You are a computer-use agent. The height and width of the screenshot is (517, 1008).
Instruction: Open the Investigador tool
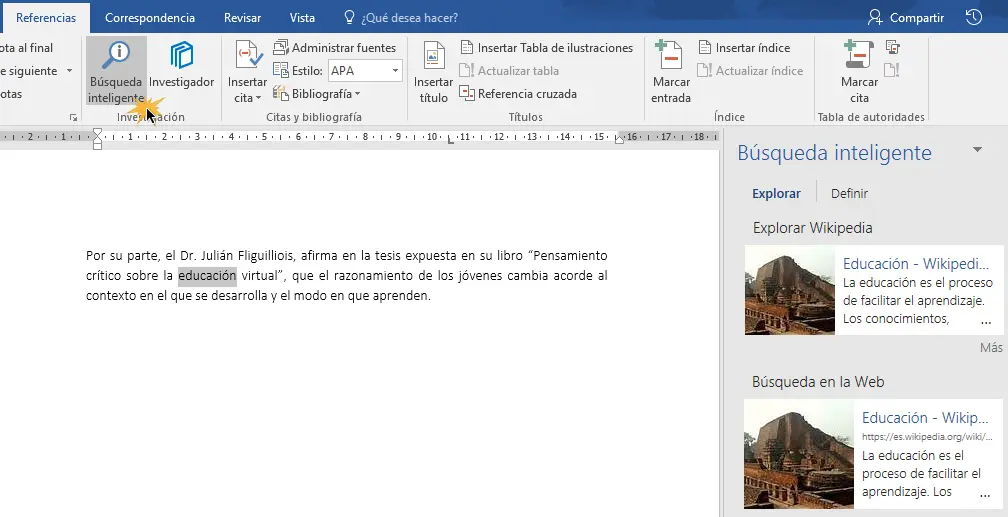pos(181,65)
